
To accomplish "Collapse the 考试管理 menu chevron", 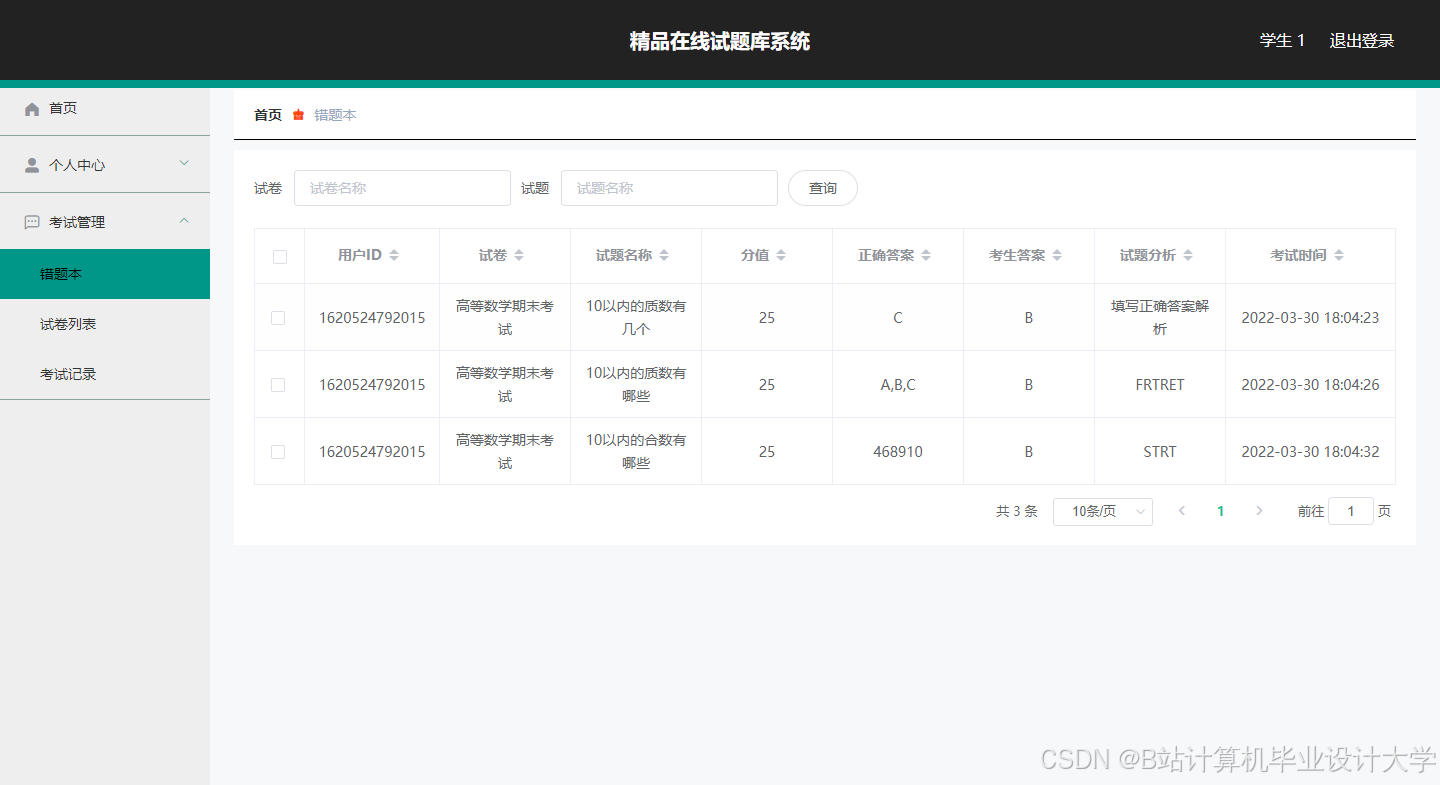I will click(184, 220).
